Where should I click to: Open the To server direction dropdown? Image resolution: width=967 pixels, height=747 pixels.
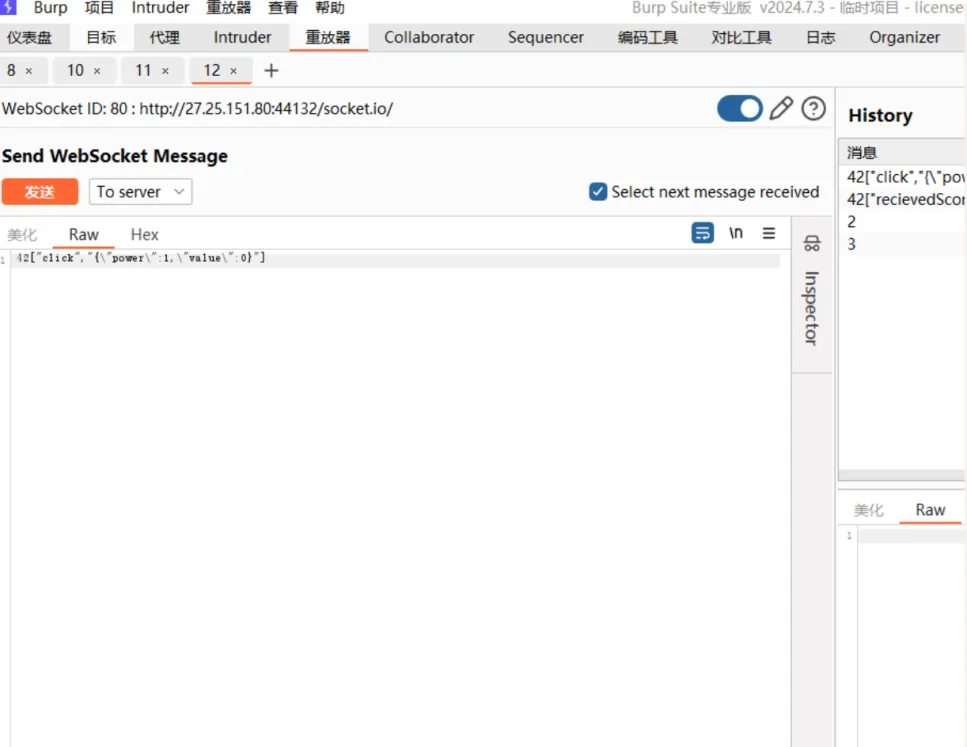pyautogui.click(x=141, y=192)
